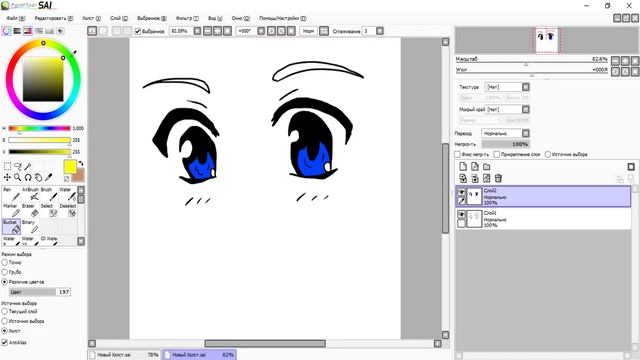The height and width of the screenshot is (360, 640).
Task: Open the rotation angle dropdown in toolbar
Action: (x=261, y=31)
